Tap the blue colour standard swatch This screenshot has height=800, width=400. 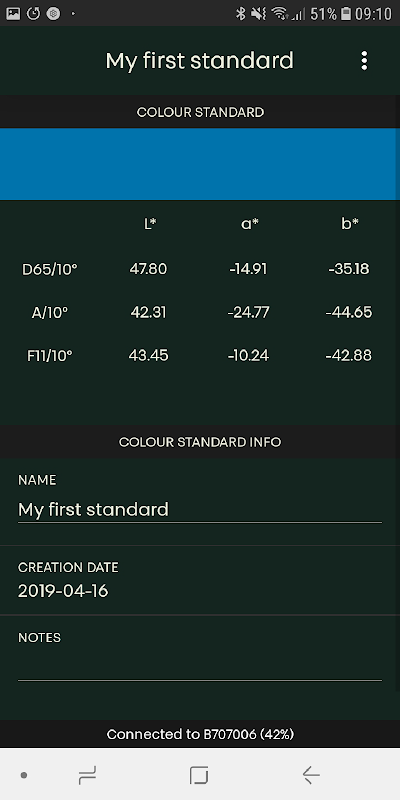coord(200,164)
